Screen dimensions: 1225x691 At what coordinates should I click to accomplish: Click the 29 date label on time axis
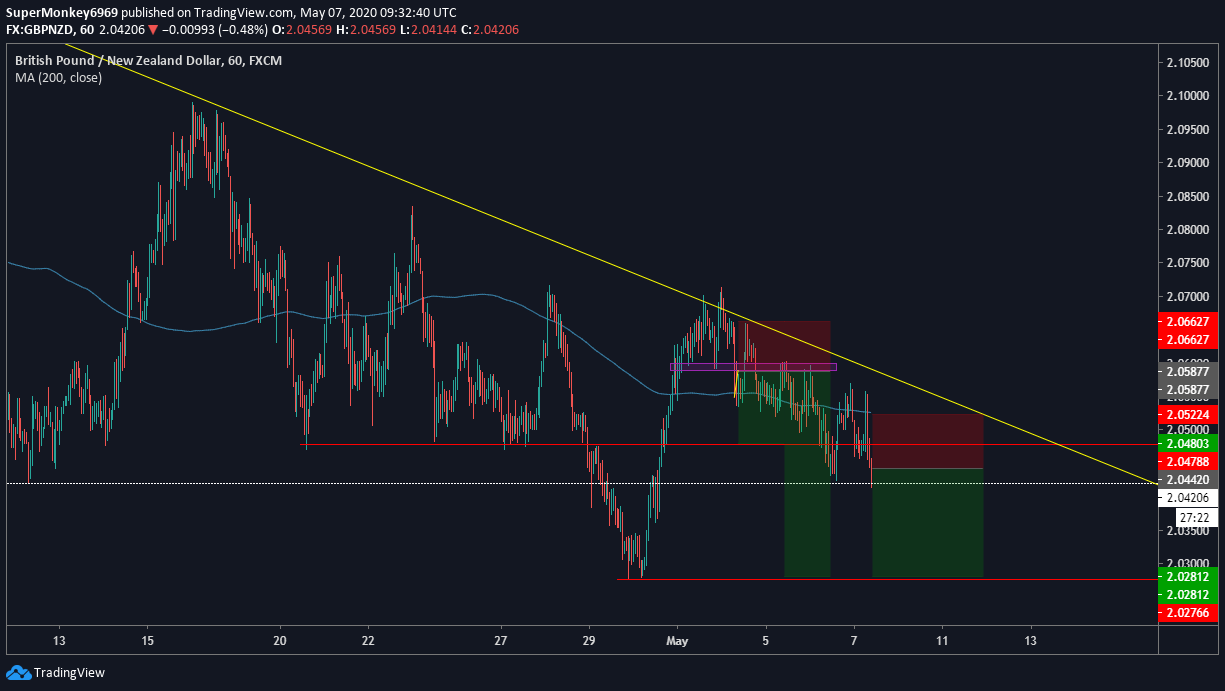(x=589, y=640)
